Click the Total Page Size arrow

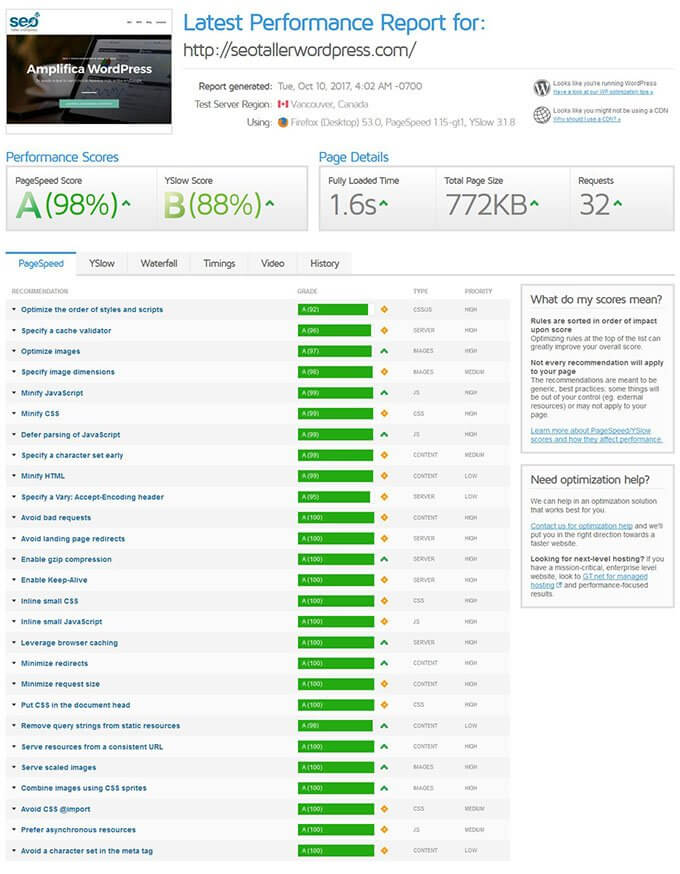pos(534,203)
